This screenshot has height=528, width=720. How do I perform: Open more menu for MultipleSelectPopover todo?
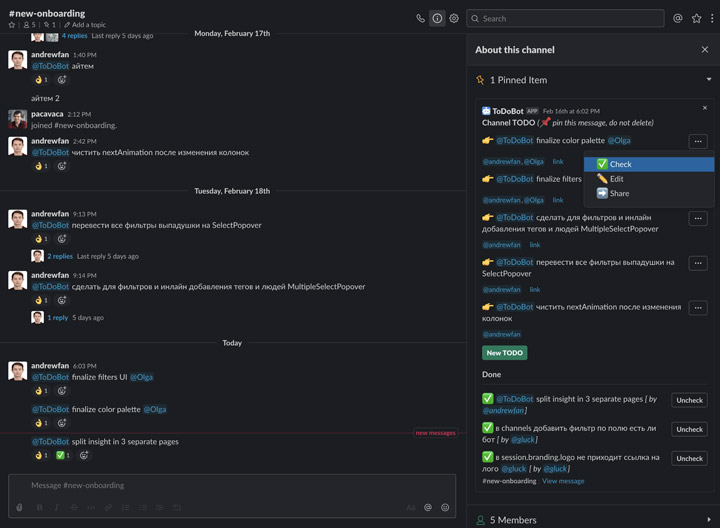[698, 219]
